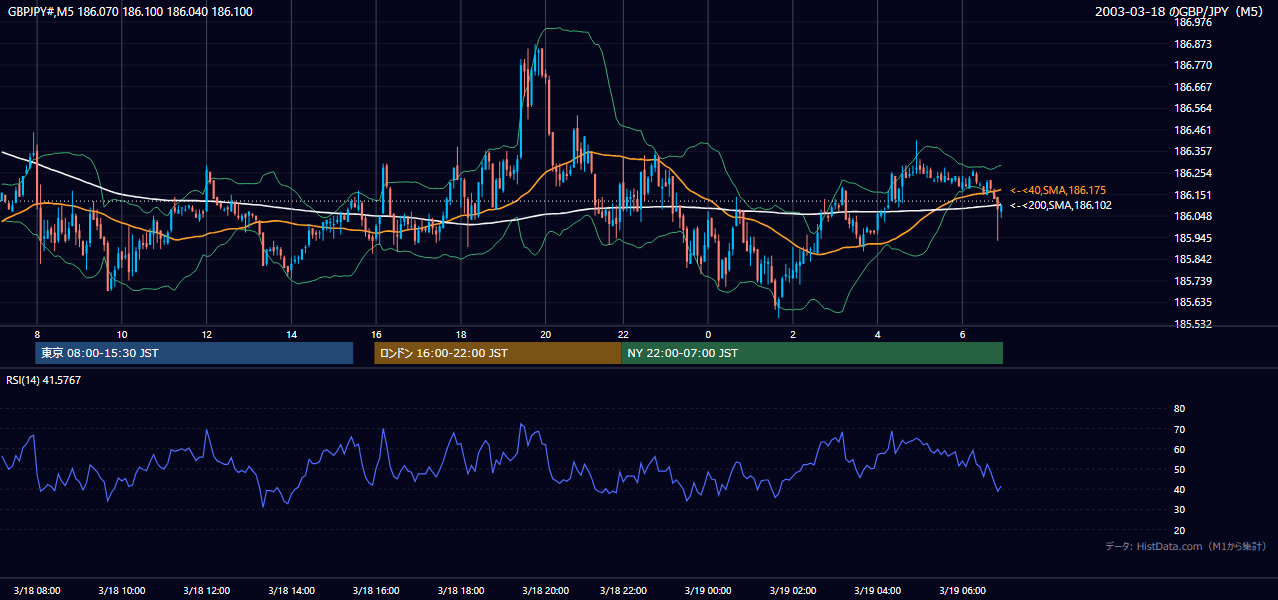Select the 40 SMA 186.175 label
The image size is (1278, 600).
coord(1058,190)
